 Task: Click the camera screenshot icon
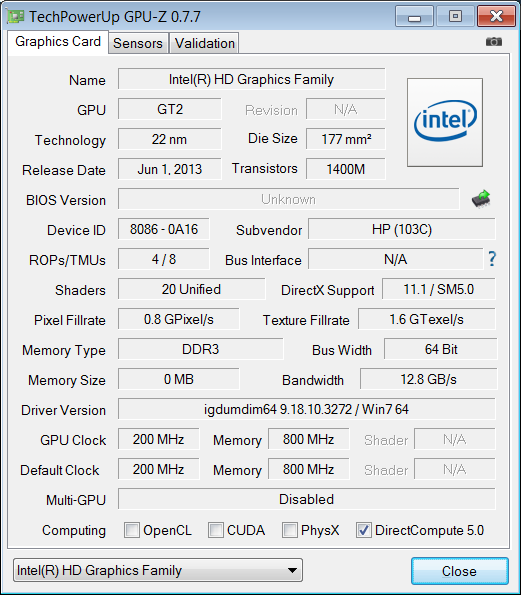(494, 41)
